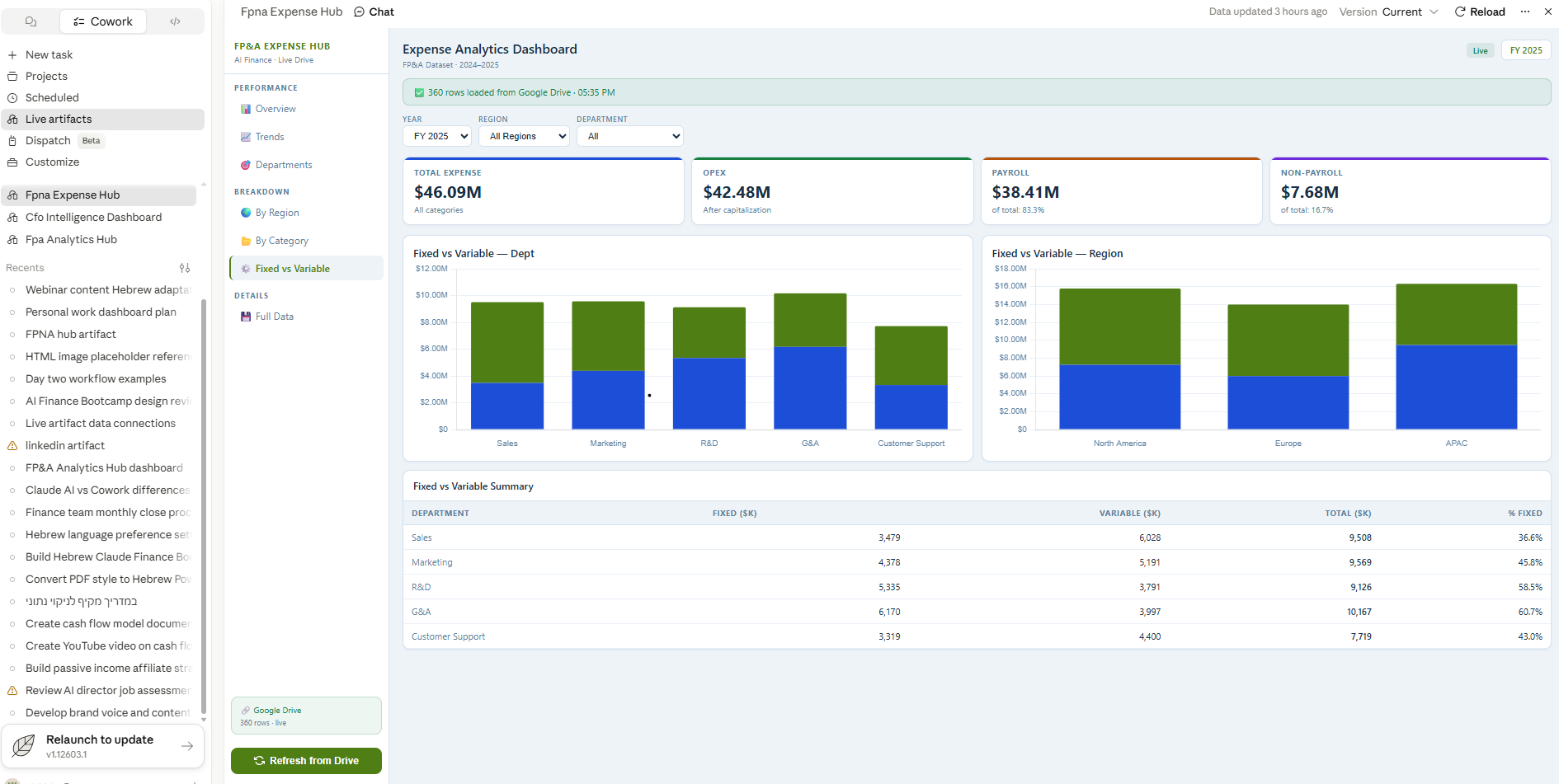Click the Live status badge
Image resolution: width=1559 pixels, height=784 pixels.
pos(1481,51)
